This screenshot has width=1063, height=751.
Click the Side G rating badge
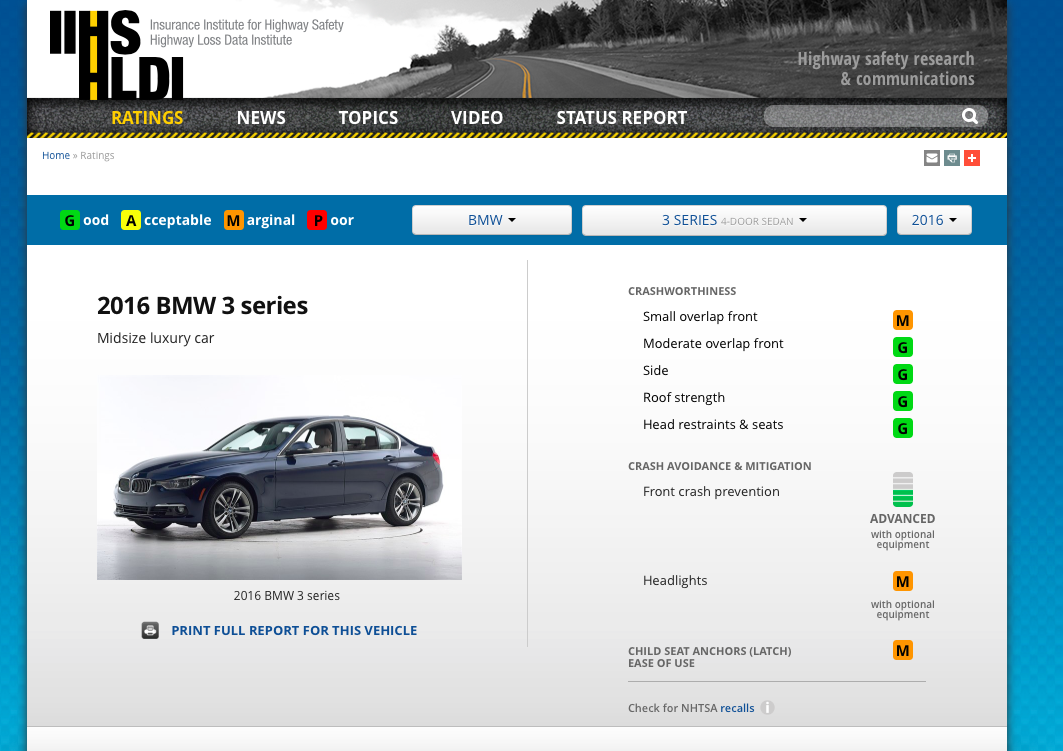point(902,374)
